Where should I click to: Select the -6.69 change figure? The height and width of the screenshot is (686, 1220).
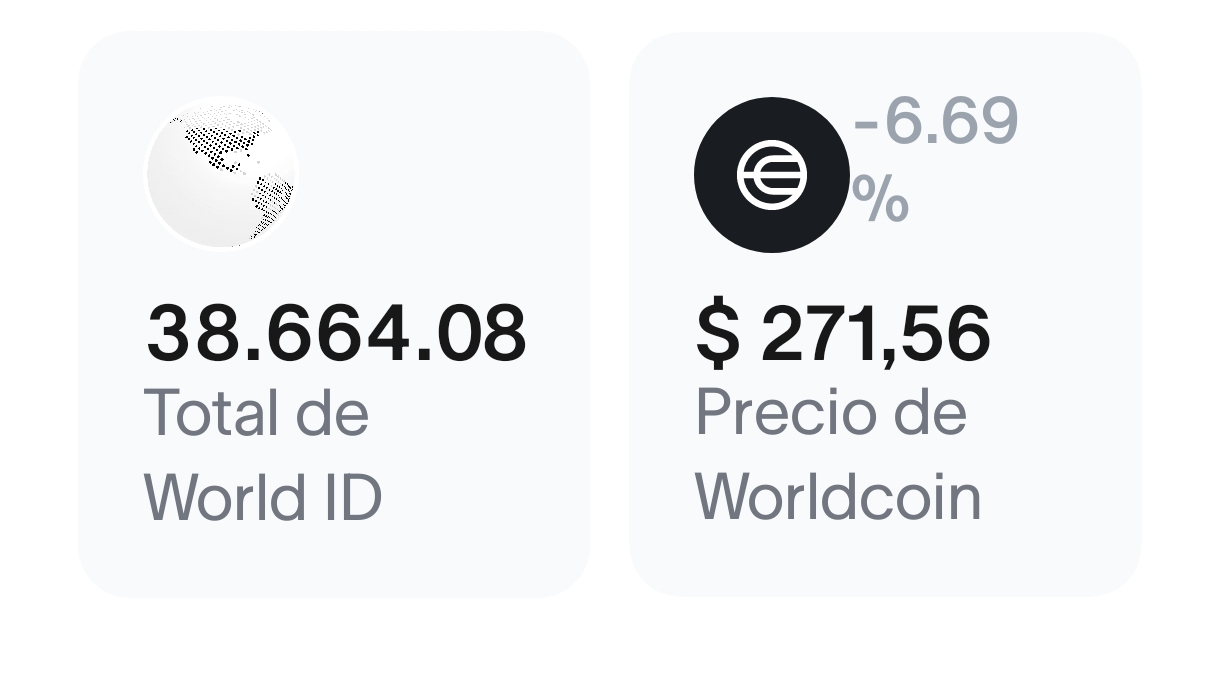(x=936, y=123)
